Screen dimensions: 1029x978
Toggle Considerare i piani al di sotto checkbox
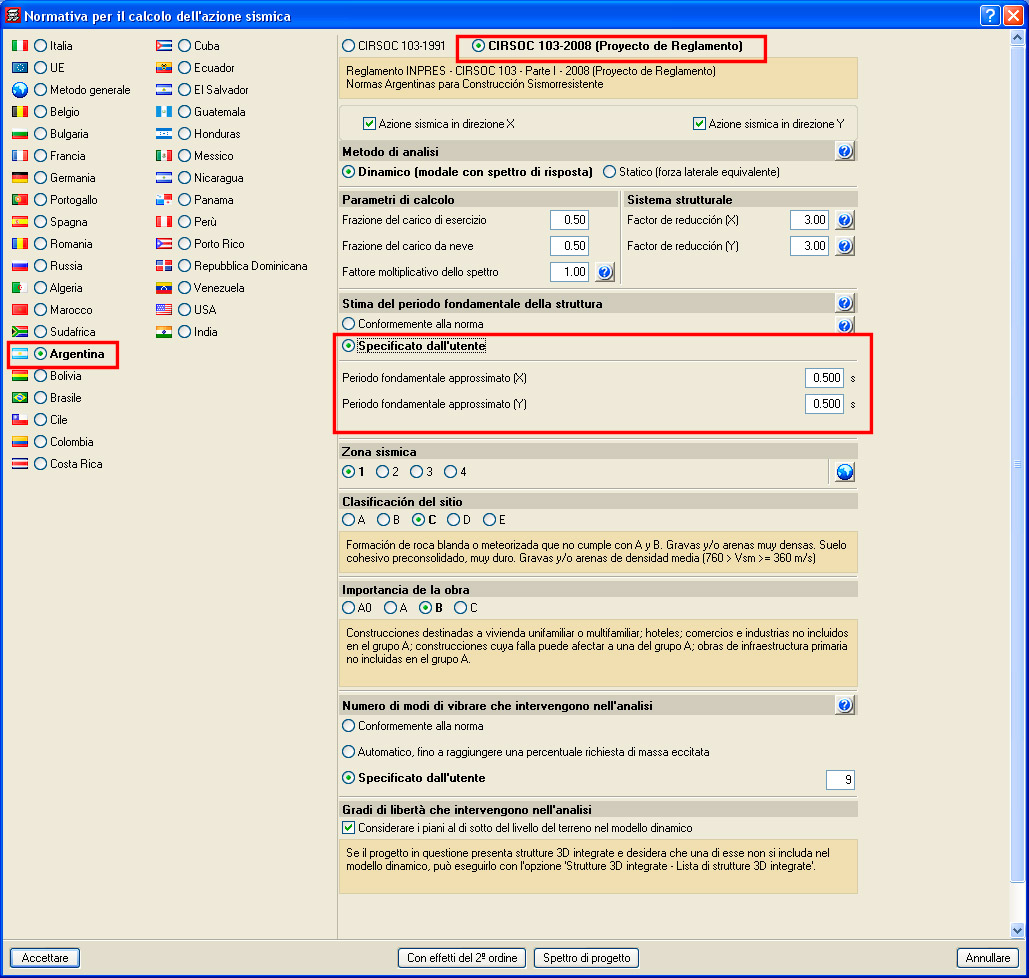coord(348,828)
